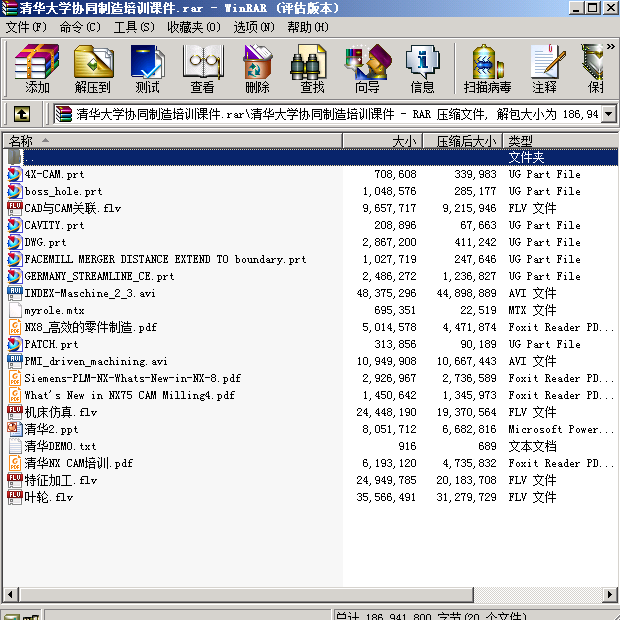Viewport: 620px width, 620px height.
Task: Click PDF icon of What's New in NX75 CAM Milling4.pdf
Action: tap(15, 395)
